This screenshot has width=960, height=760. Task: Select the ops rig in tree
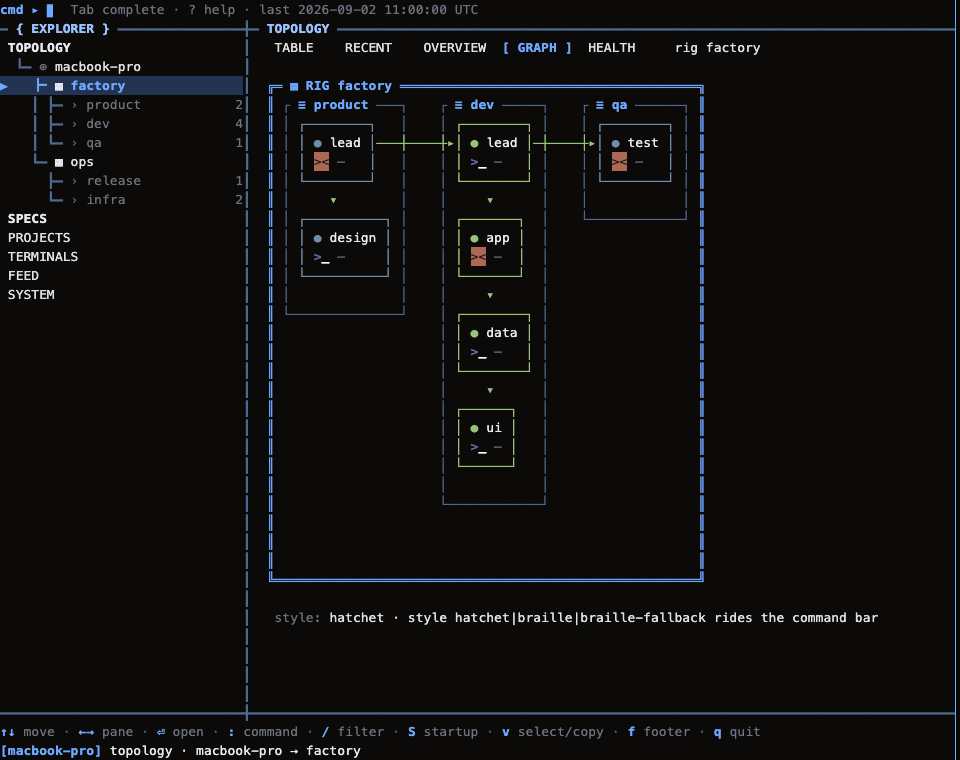point(81,162)
